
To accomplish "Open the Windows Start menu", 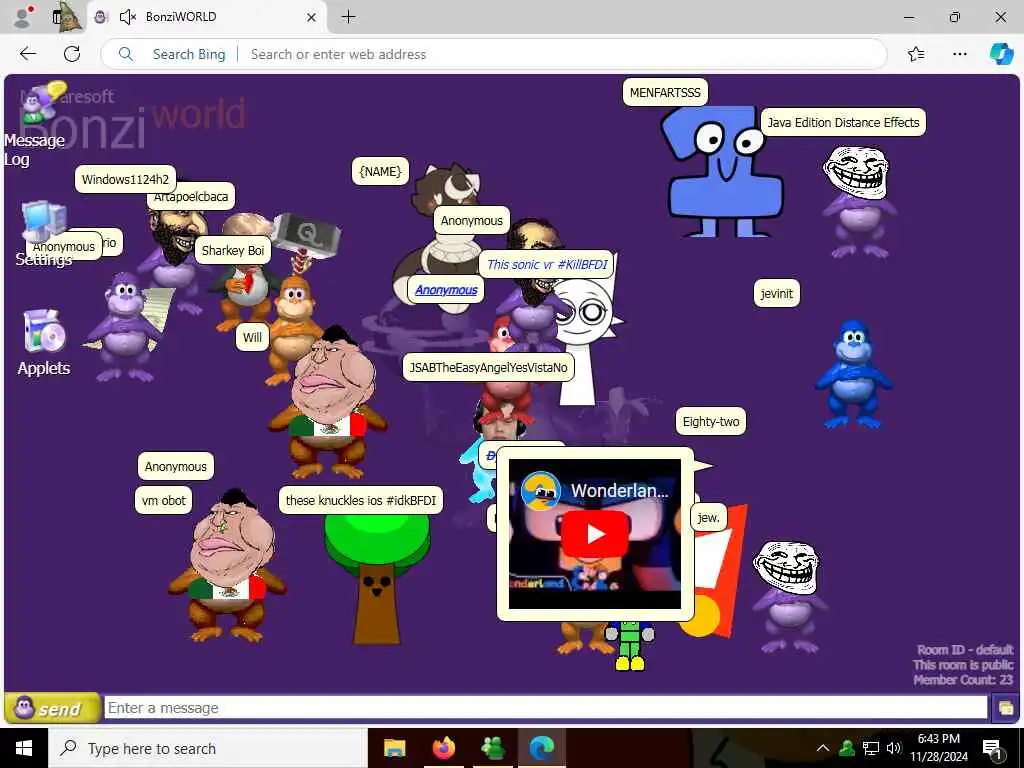I will tap(24, 748).
